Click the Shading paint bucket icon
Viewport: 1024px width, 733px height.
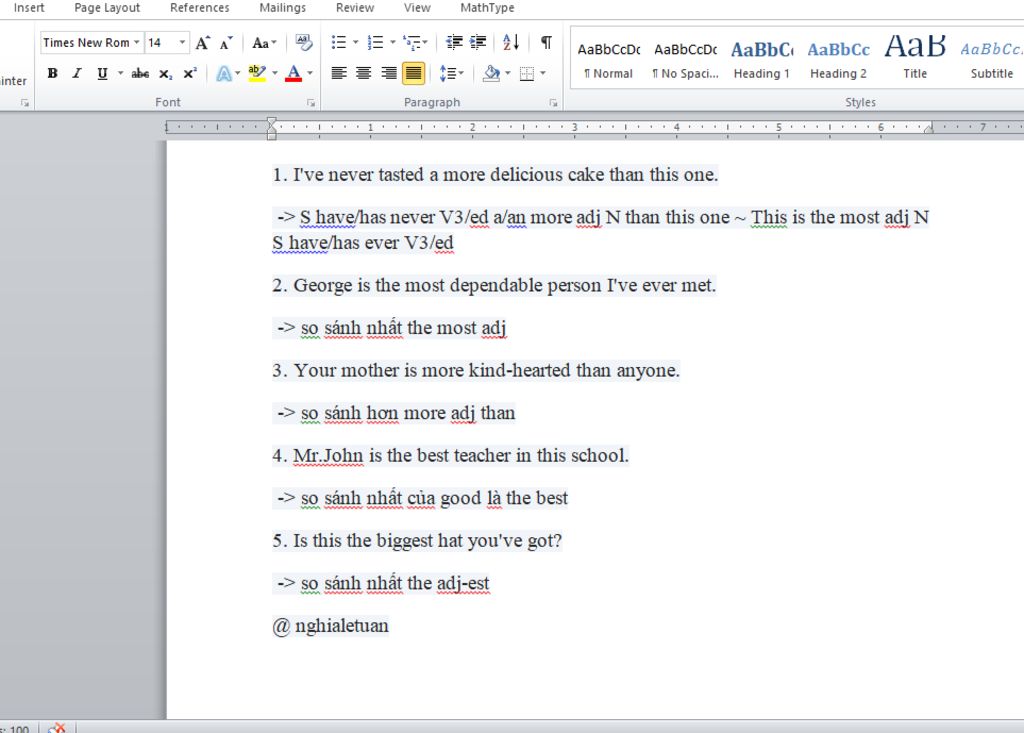click(x=491, y=73)
